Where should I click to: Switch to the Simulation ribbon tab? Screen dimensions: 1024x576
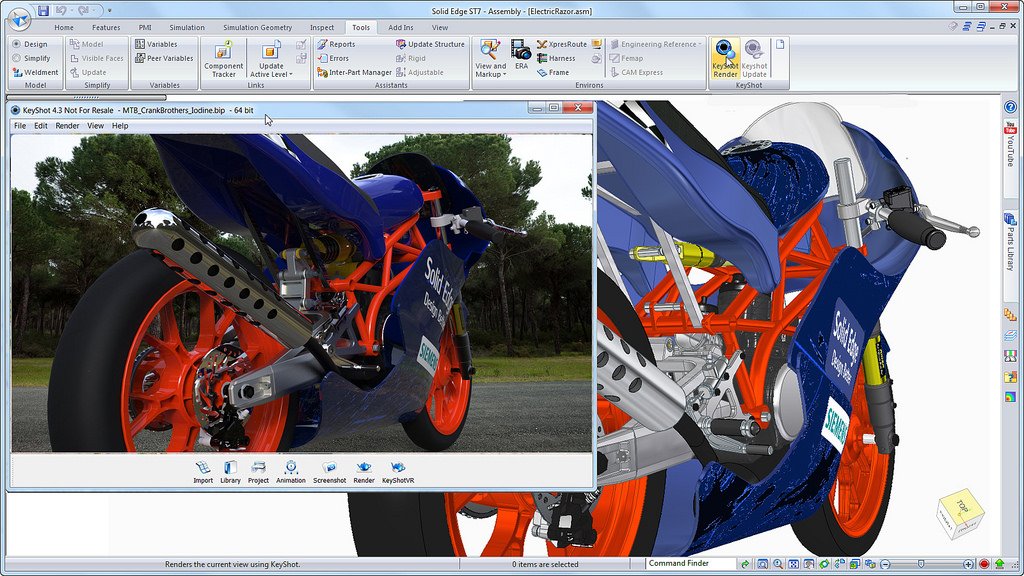187,27
